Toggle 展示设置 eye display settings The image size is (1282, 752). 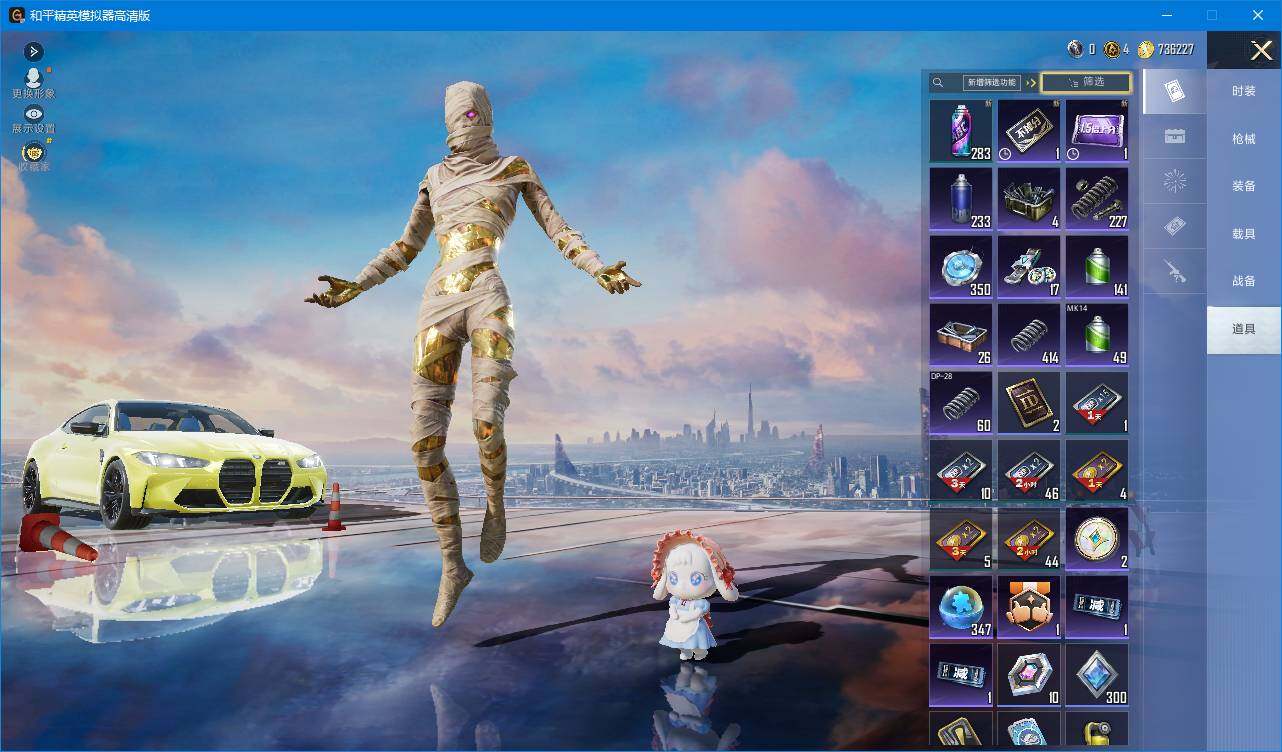[x=33, y=119]
